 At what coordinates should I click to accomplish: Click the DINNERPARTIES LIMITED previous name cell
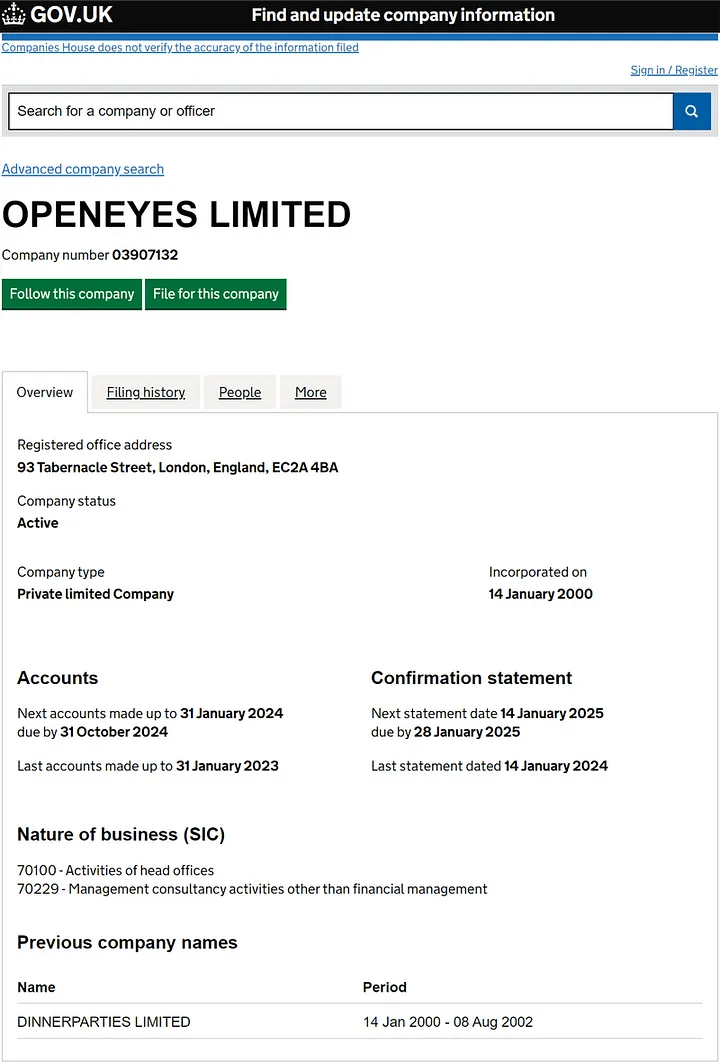[x=104, y=1021]
